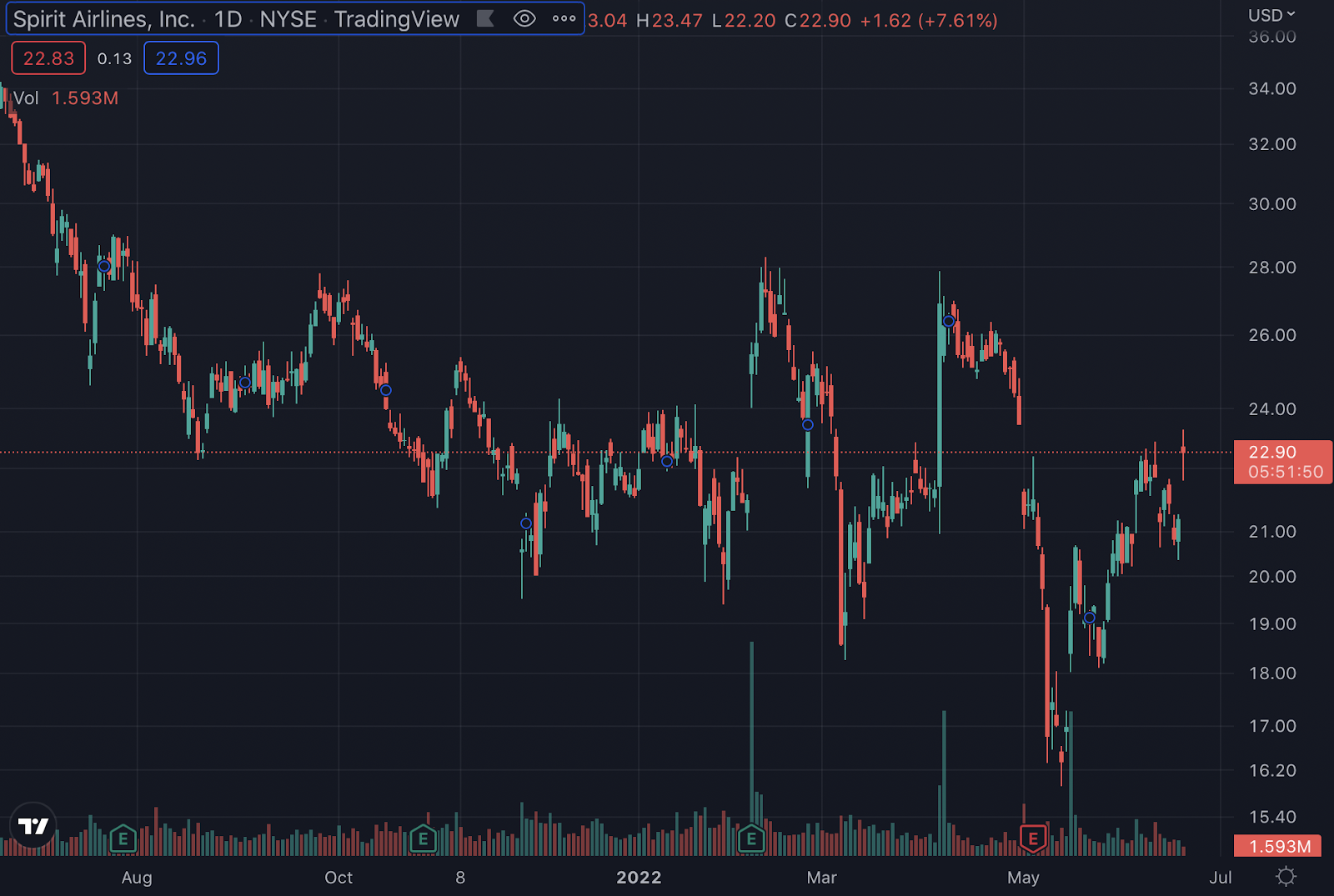The height and width of the screenshot is (896, 1334).
Task: Click the TradingView logo badge
Action: pos(33,826)
